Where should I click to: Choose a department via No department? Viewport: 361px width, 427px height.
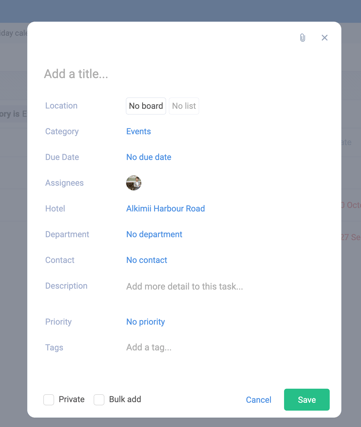154,234
